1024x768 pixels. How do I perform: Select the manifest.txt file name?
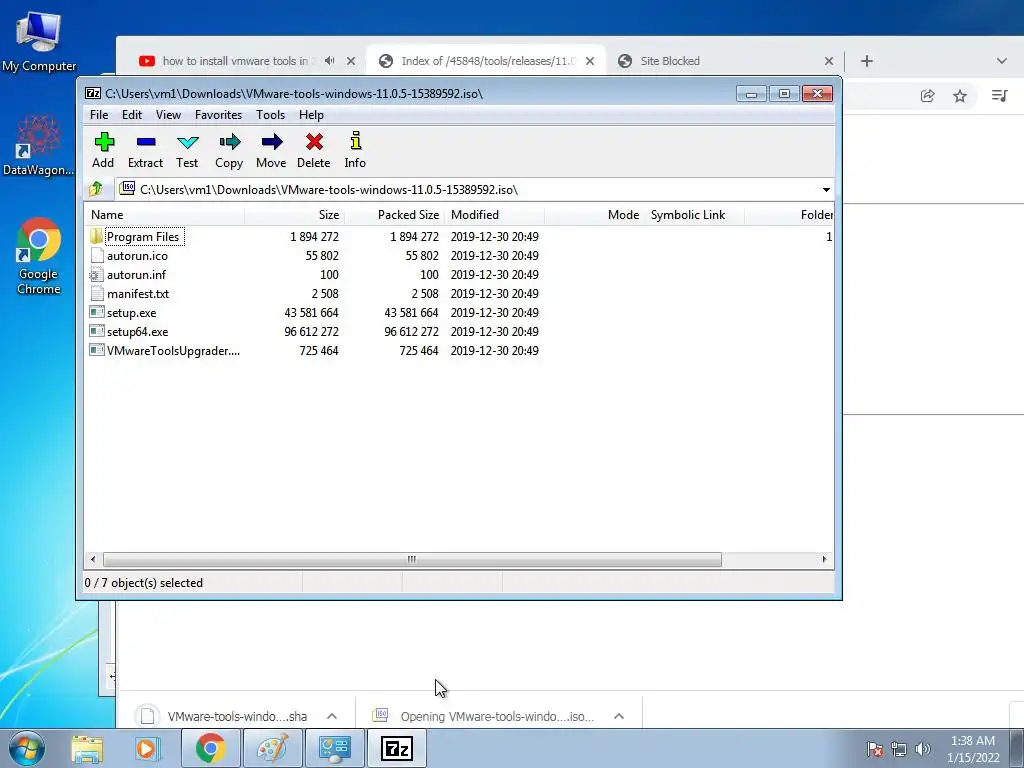coord(138,294)
